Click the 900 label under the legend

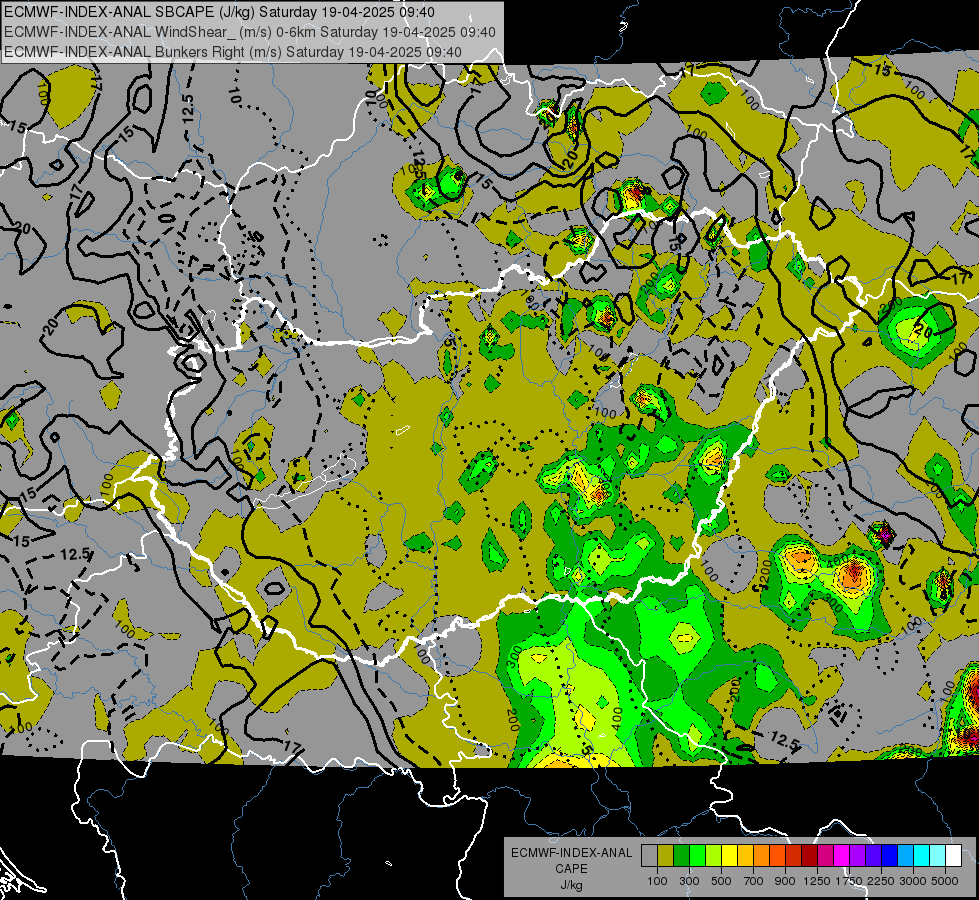(x=785, y=881)
